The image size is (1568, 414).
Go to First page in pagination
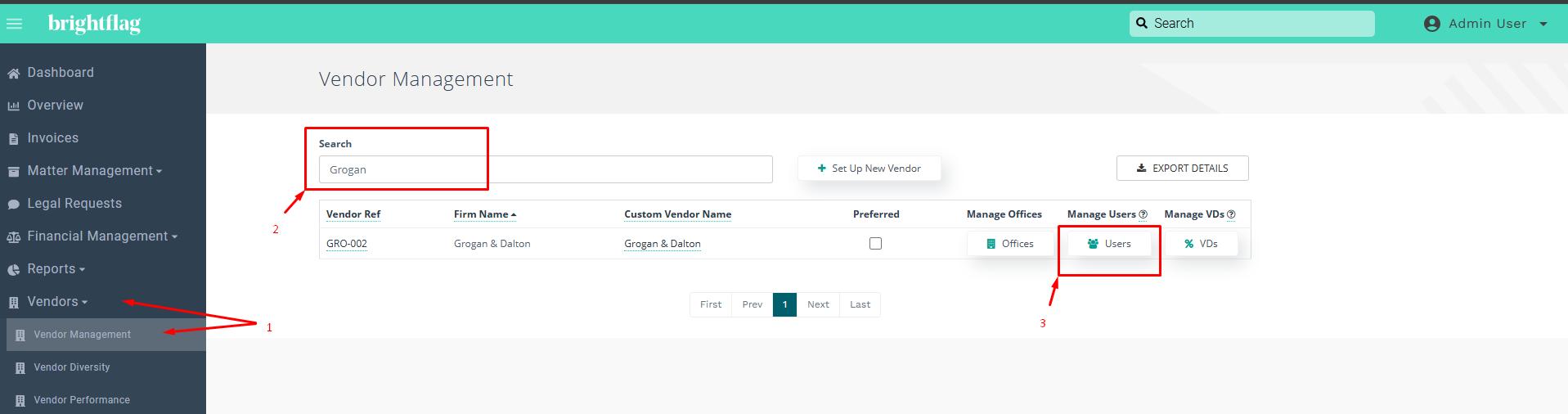pos(711,304)
